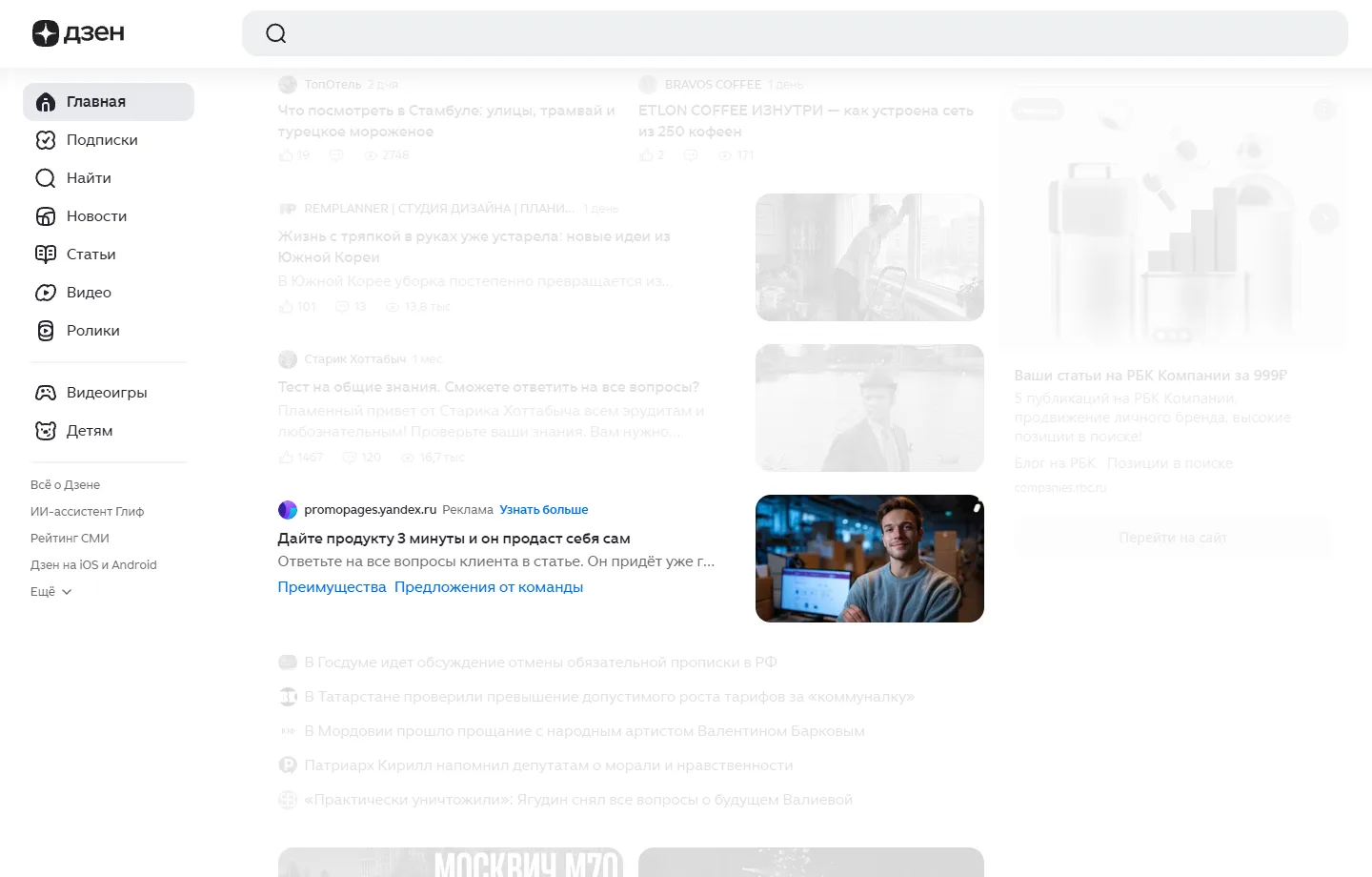
Task: Open the window-cleaning article thumbnail
Action: point(870,257)
